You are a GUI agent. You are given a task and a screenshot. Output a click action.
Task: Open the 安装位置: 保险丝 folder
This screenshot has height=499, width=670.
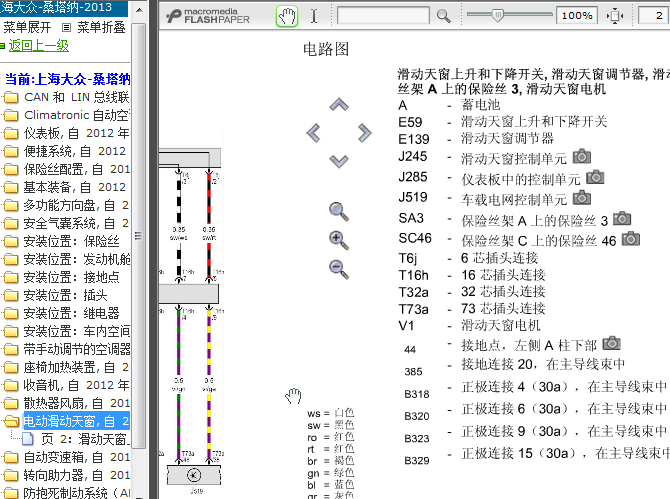61,241
